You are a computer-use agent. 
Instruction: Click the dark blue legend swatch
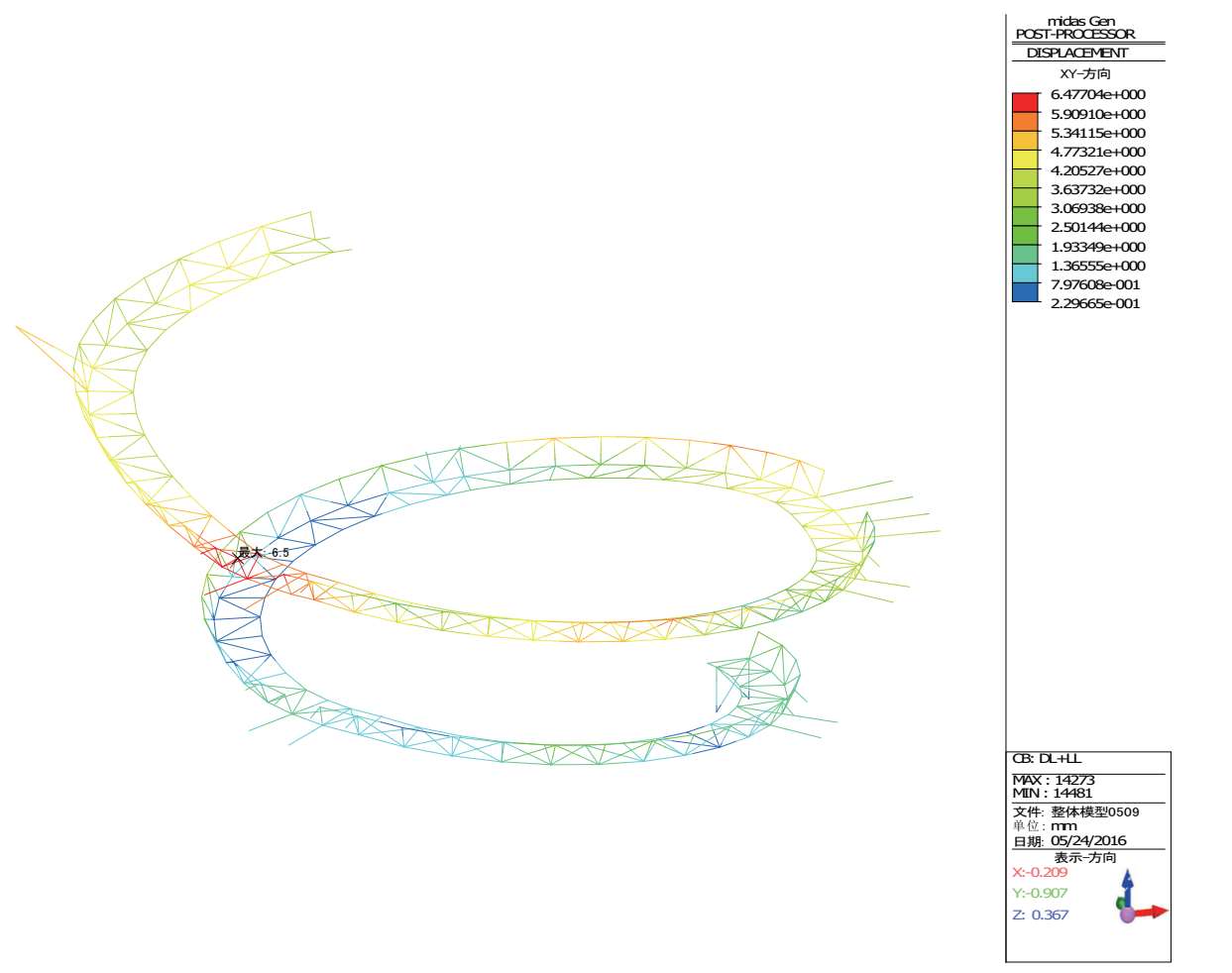coord(1025,293)
